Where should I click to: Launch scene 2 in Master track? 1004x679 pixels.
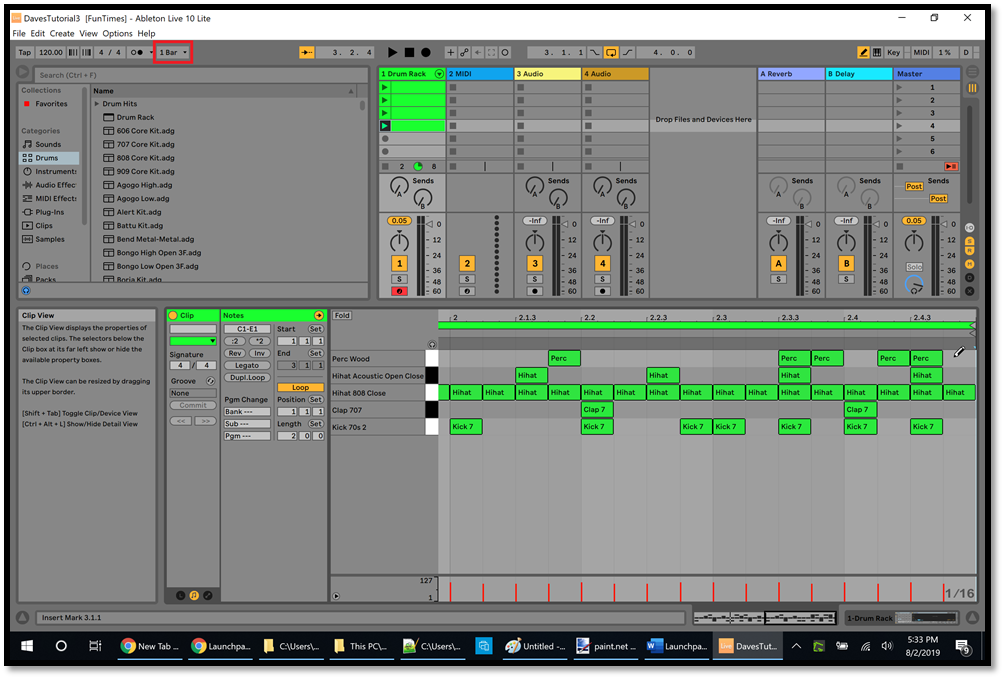tap(899, 100)
